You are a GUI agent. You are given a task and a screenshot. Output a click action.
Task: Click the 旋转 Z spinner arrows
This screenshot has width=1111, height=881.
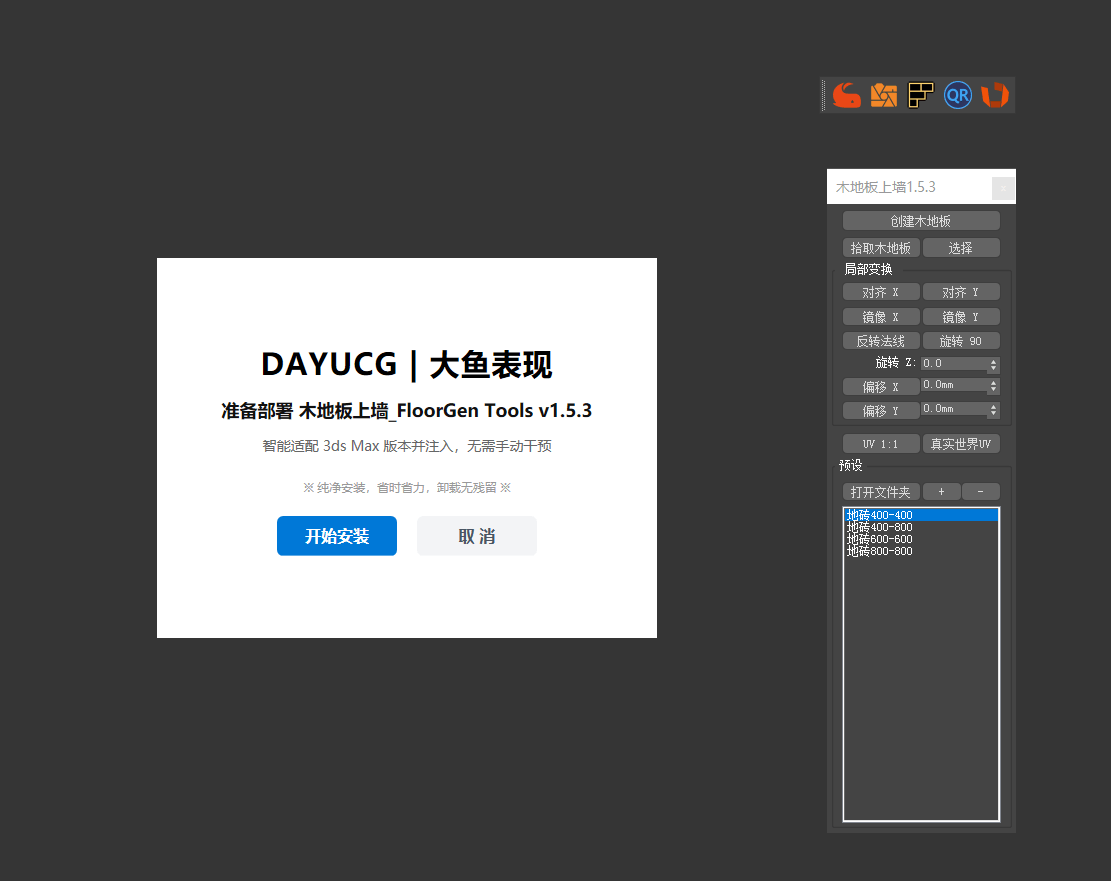point(993,365)
